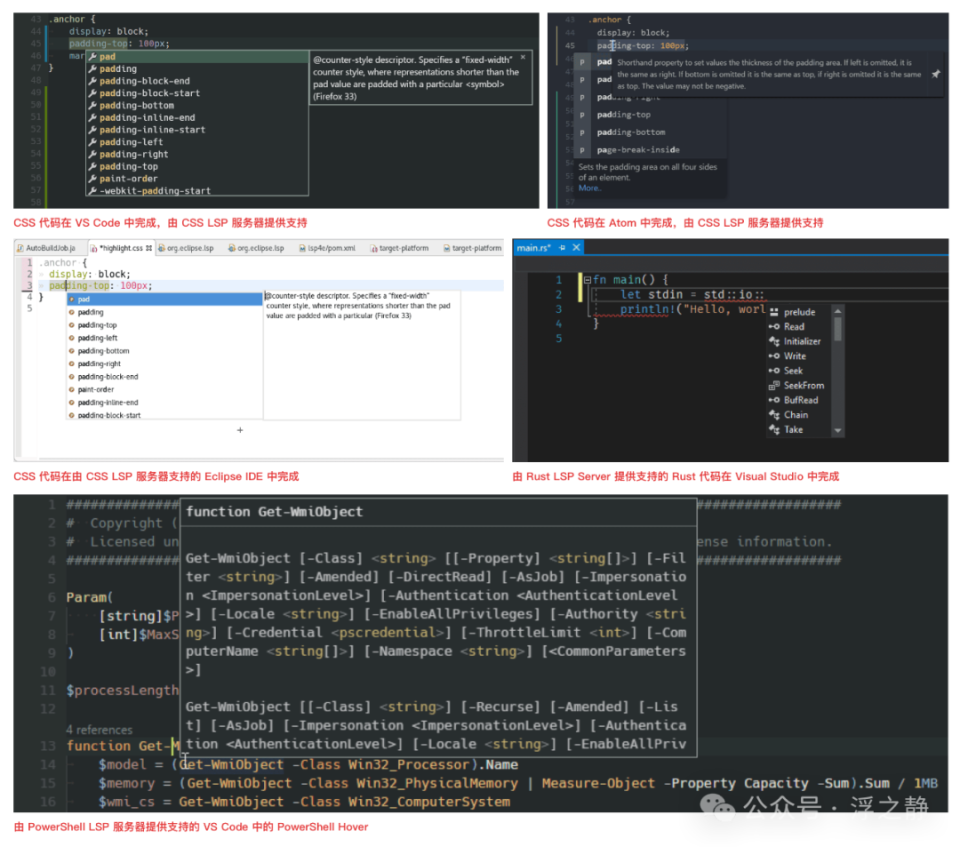The width and height of the screenshot is (960, 847).
Task: Click the icon beside 'Initializer' in Visual Studio
Action: pyautogui.click(x=774, y=342)
